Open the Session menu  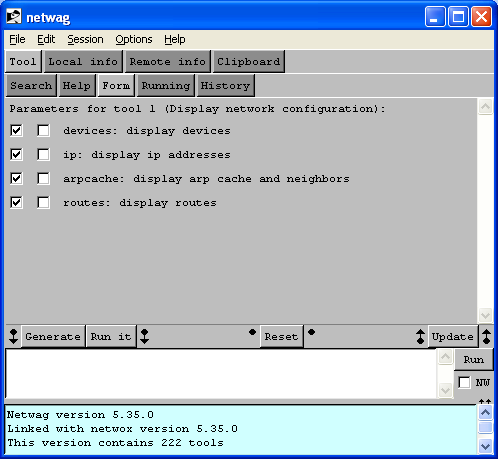click(85, 39)
